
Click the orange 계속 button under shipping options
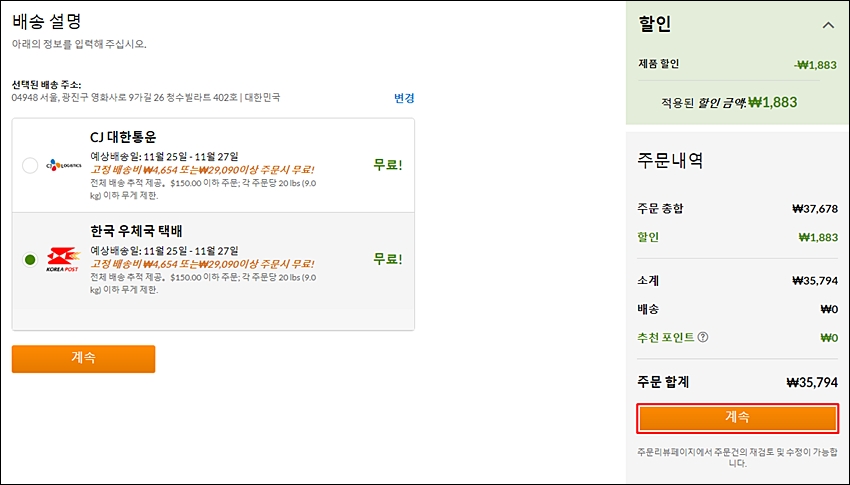tap(83, 359)
